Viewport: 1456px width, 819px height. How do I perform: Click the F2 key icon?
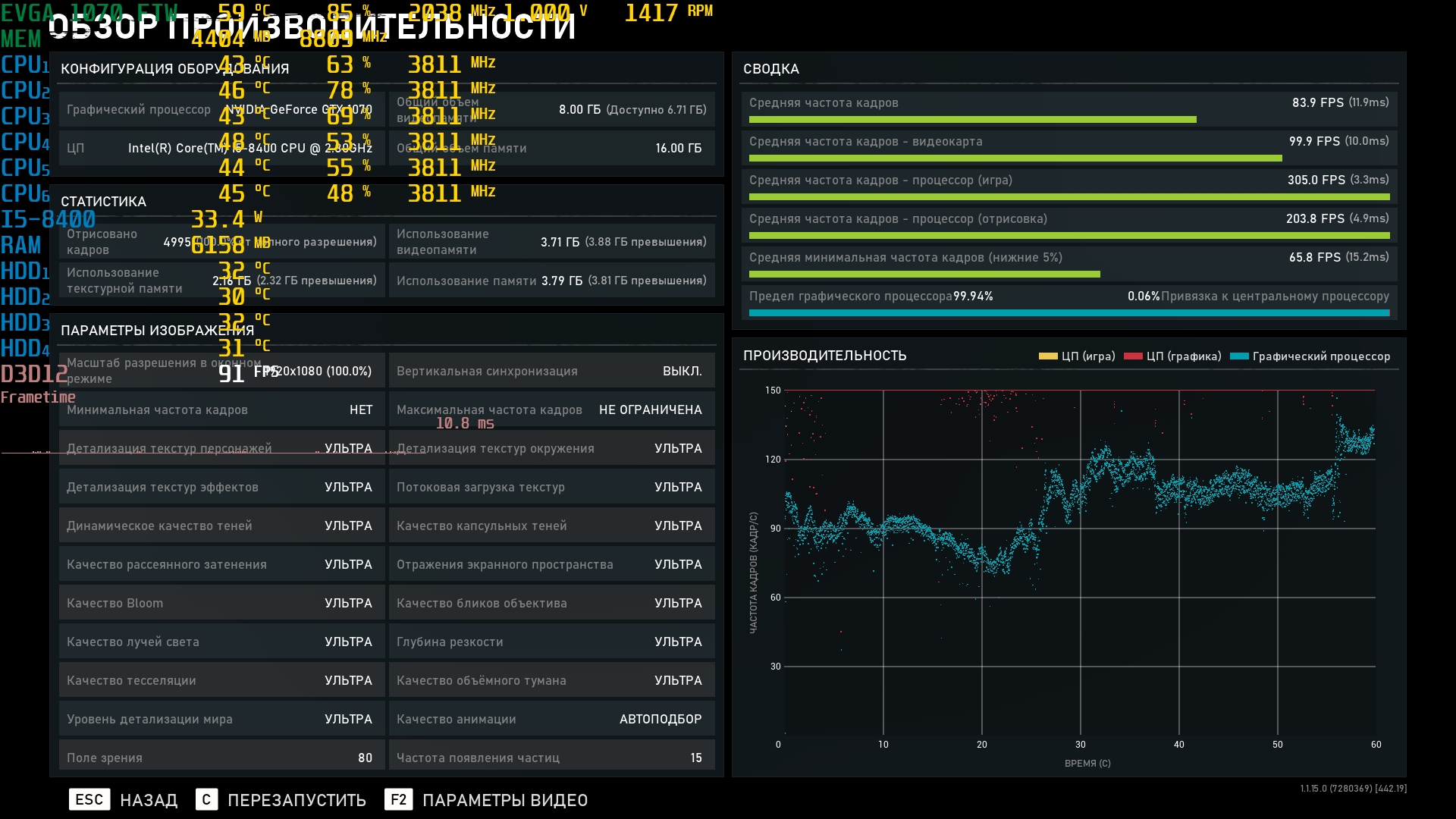[398, 799]
